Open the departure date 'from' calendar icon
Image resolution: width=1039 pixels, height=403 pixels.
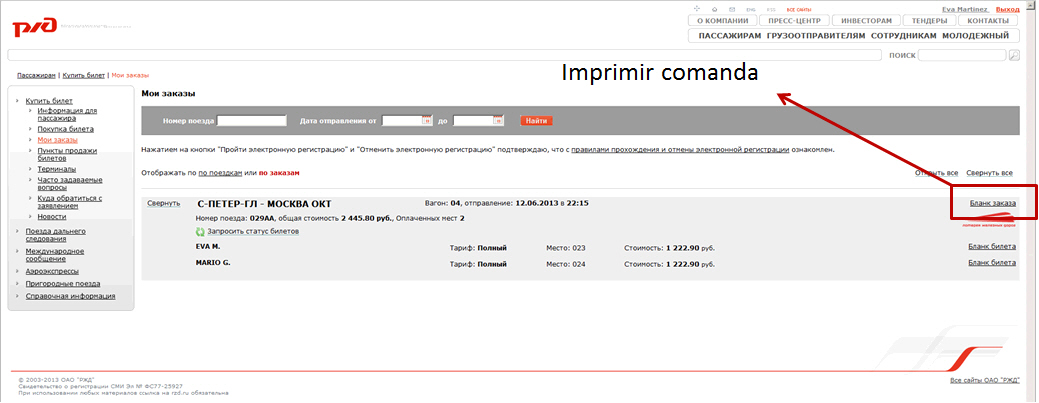(426, 121)
